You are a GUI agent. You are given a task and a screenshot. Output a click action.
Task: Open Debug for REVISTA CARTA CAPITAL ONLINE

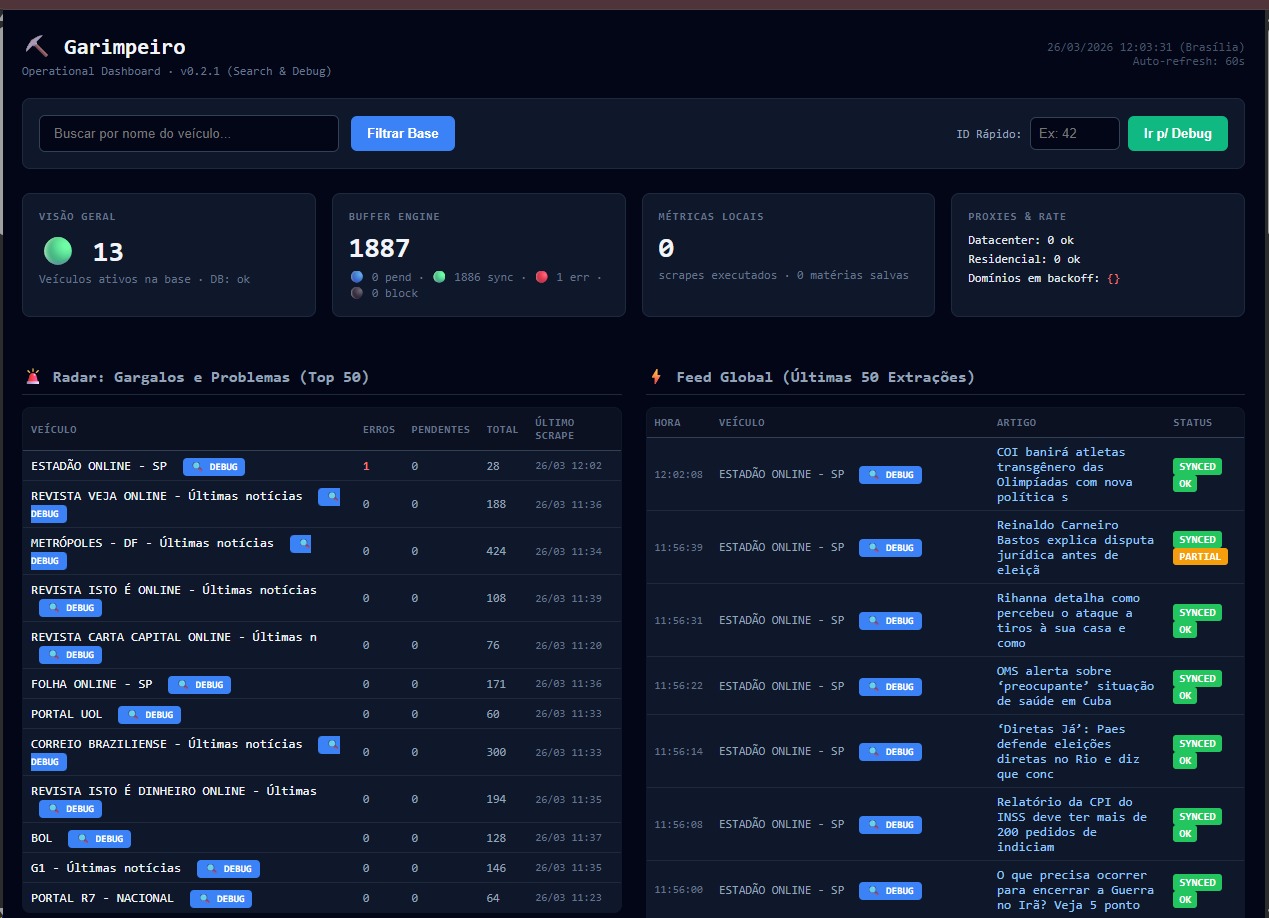coord(70,655)
